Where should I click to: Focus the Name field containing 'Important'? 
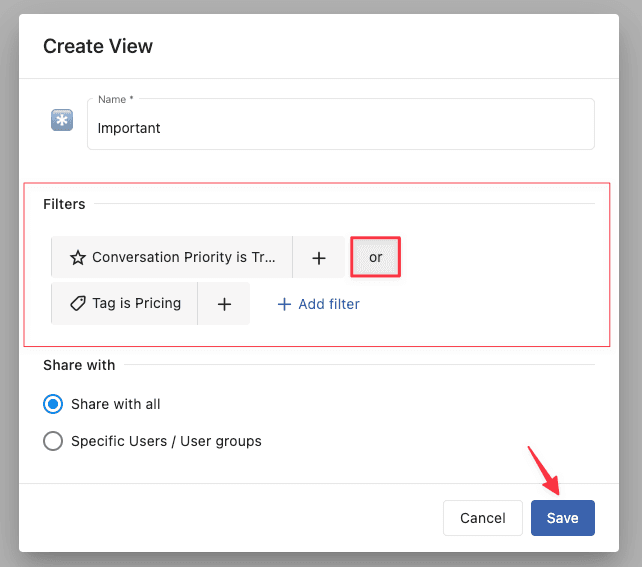point(340,128)
